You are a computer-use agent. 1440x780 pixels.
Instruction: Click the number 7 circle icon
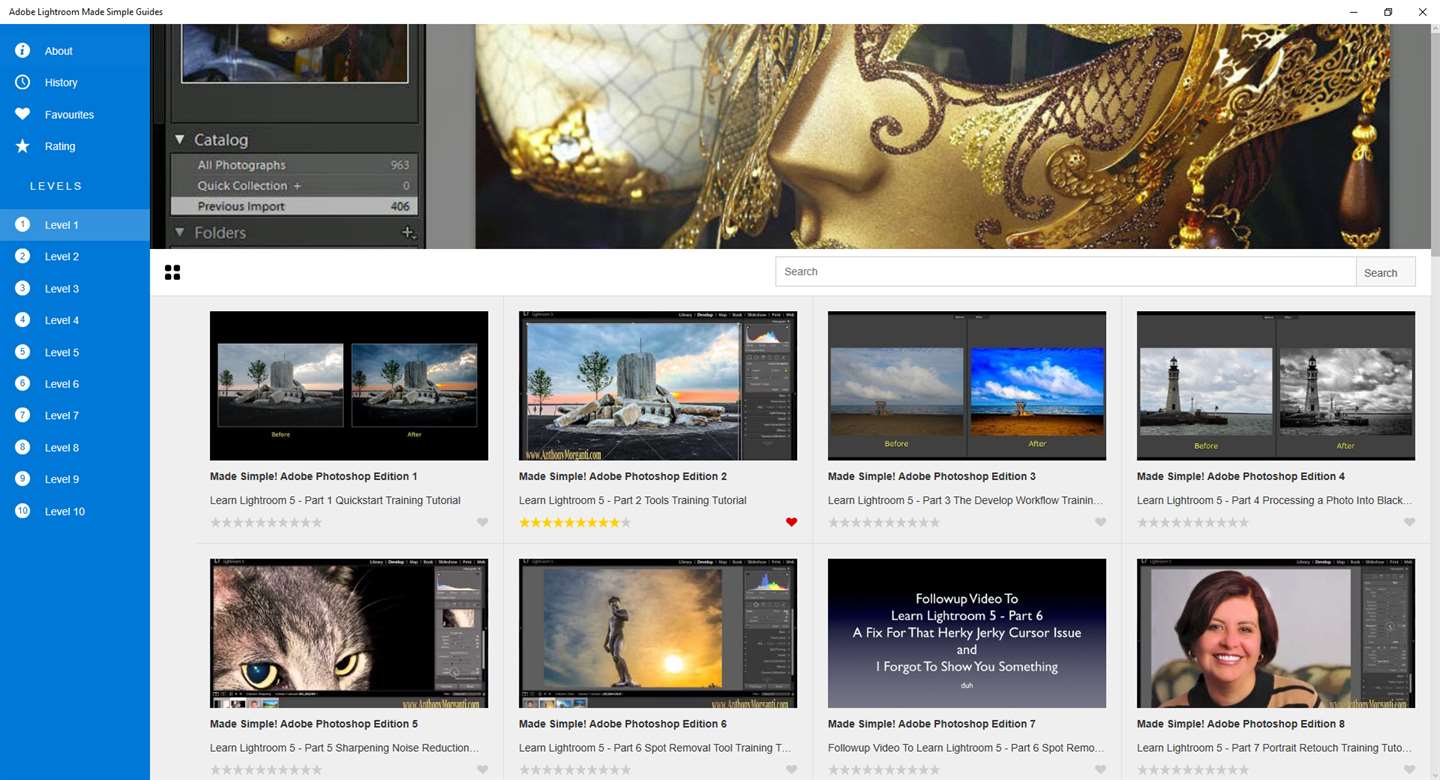tap(22, 415)
